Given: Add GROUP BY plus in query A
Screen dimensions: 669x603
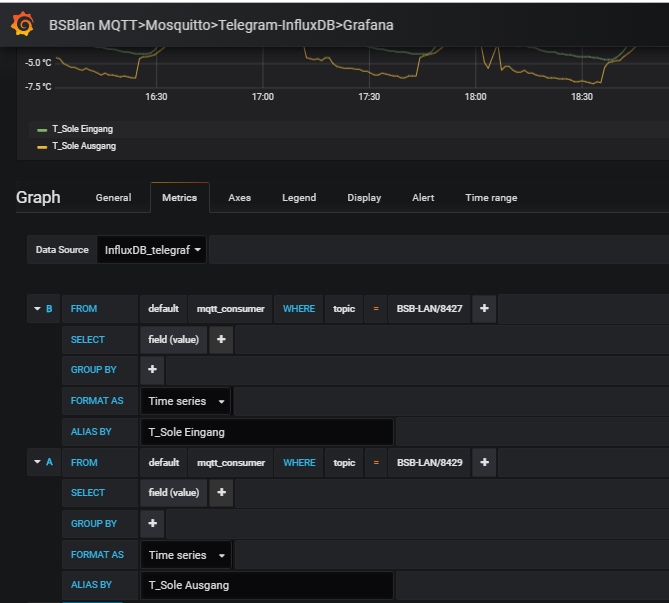Looking at the screenshot, I should click(x=152, y=523).
